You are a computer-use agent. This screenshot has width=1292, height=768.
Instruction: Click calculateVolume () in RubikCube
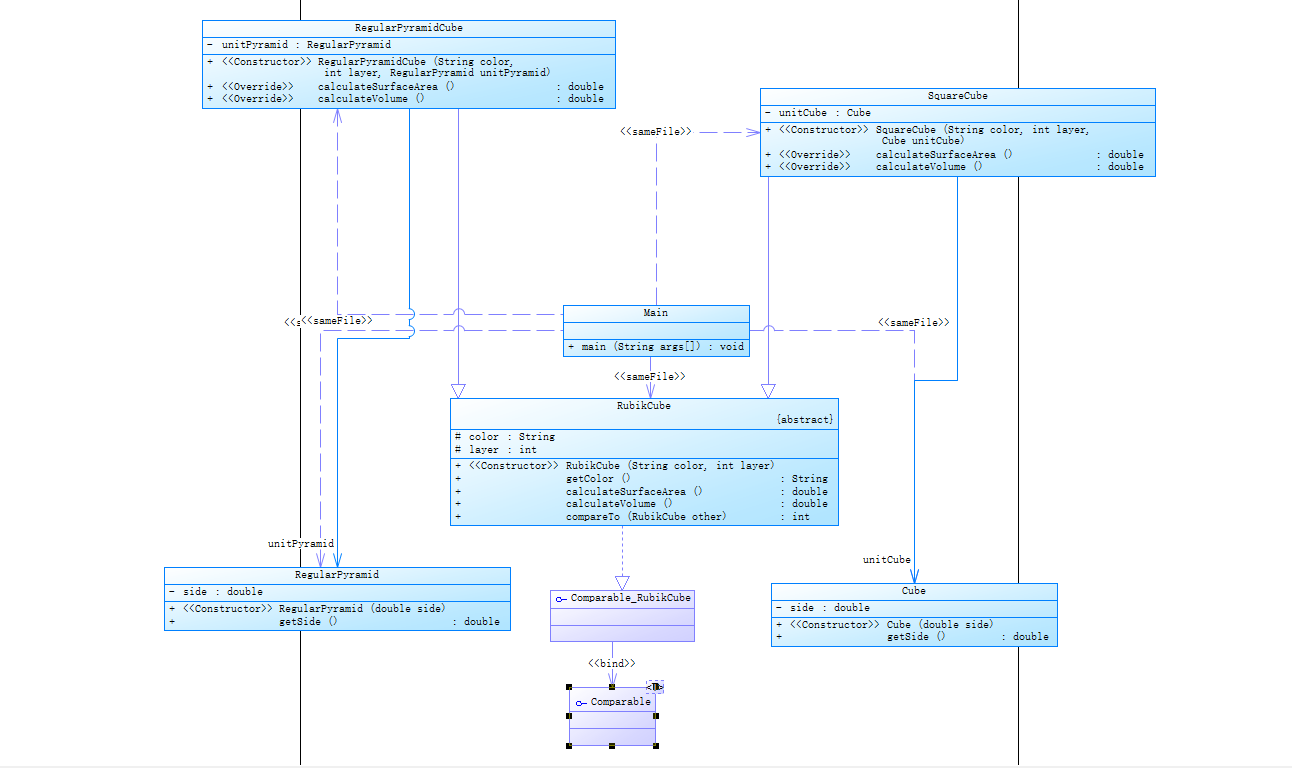[641, 504]
